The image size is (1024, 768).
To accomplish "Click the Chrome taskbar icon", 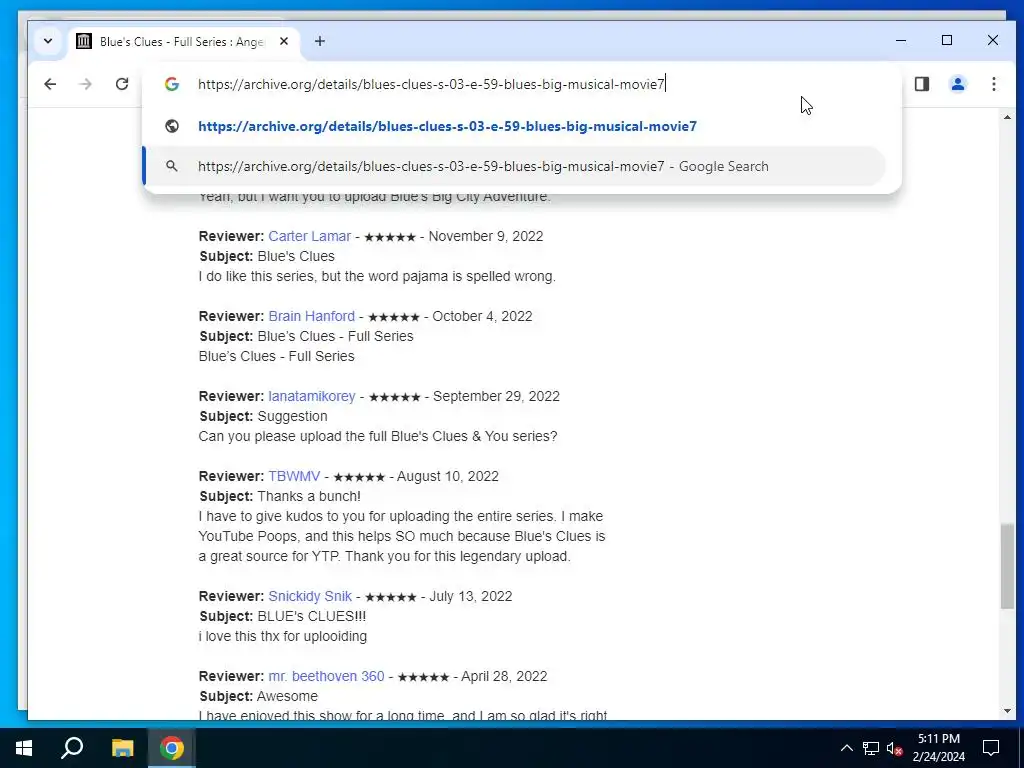I will 172,748.
